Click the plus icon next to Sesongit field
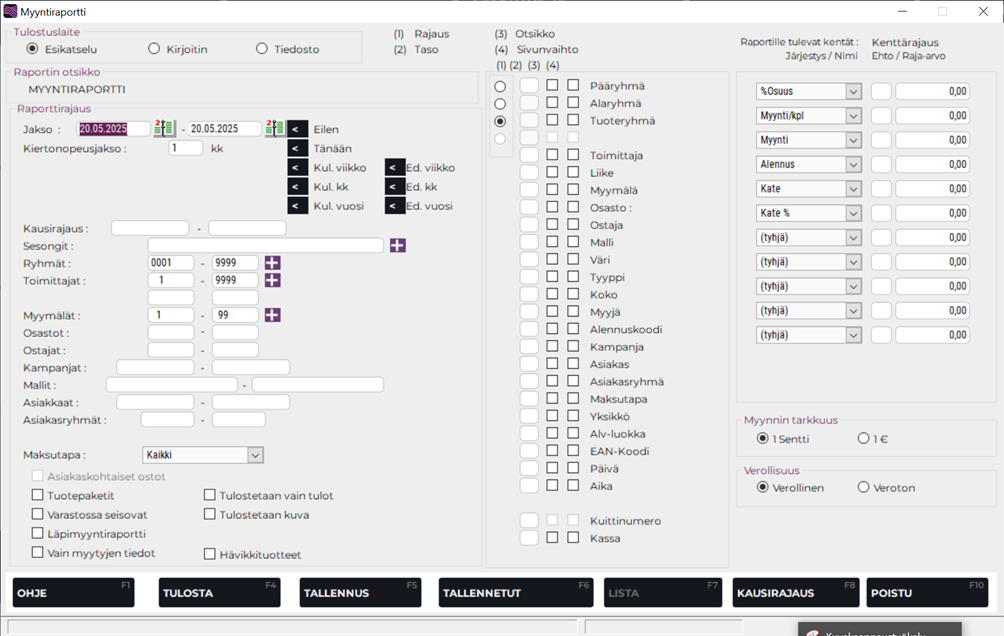 398,245
